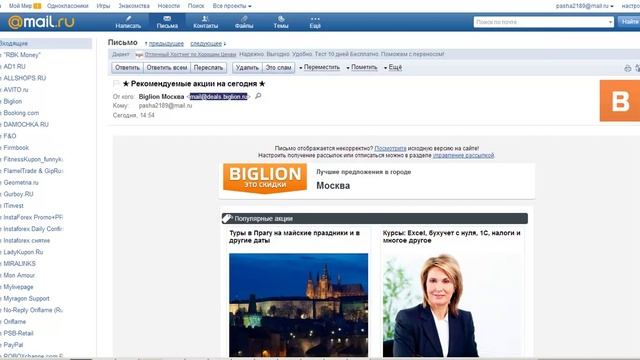Image resolution: width=640 pixels, height=360 pixels.
Task: Select the F&O folder
Action: coord(10,136)
